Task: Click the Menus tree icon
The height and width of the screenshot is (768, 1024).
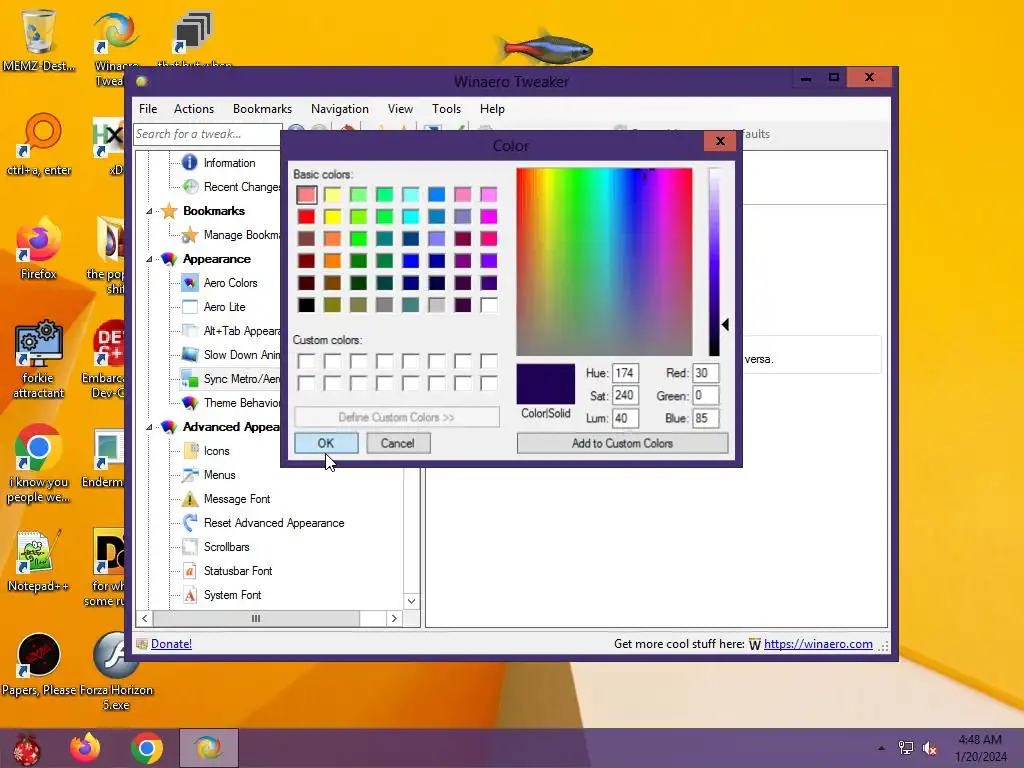Action: pyautogui.click(x=189, y=475)
